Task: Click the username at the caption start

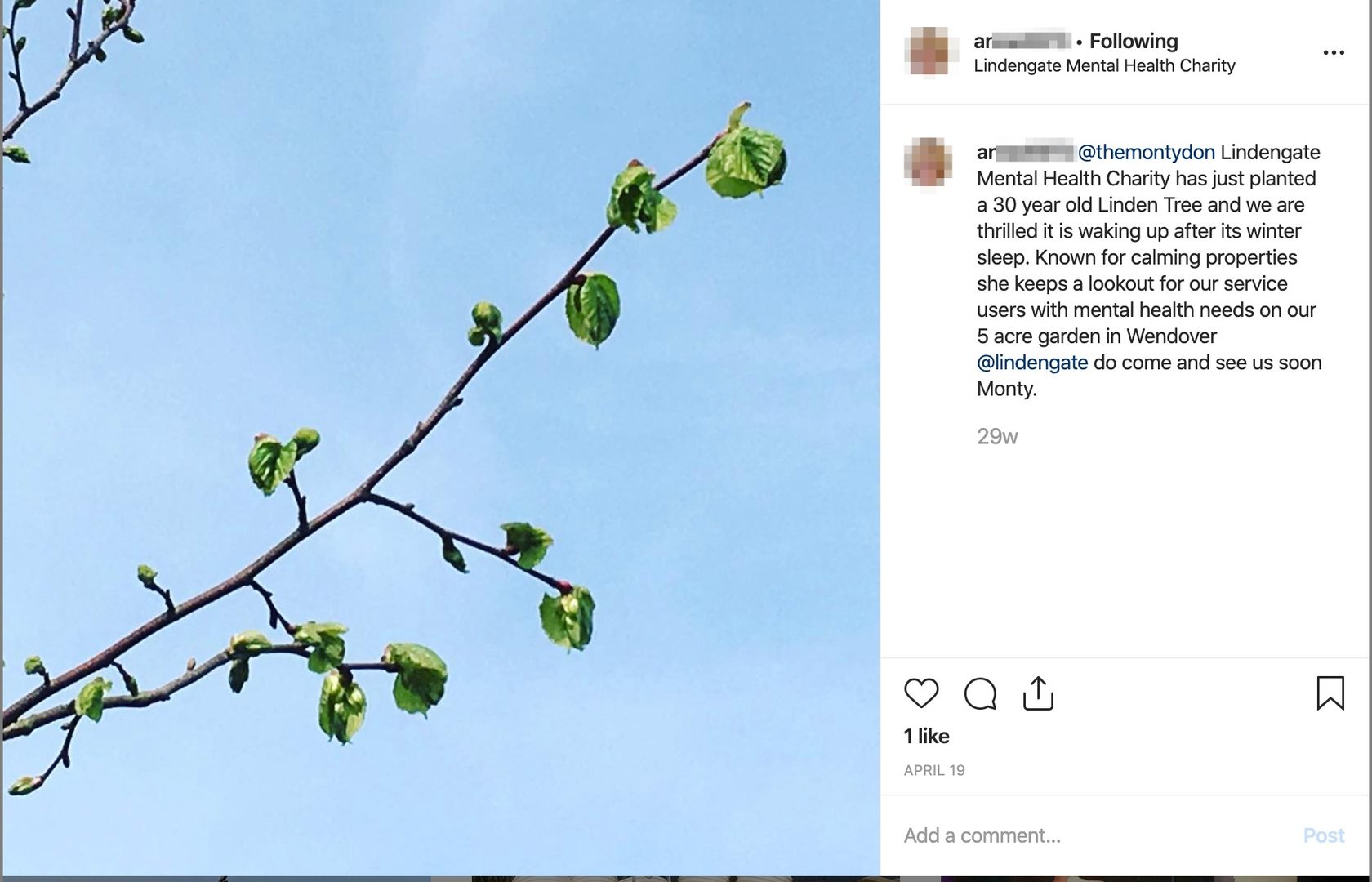Action: point(1025,152)
